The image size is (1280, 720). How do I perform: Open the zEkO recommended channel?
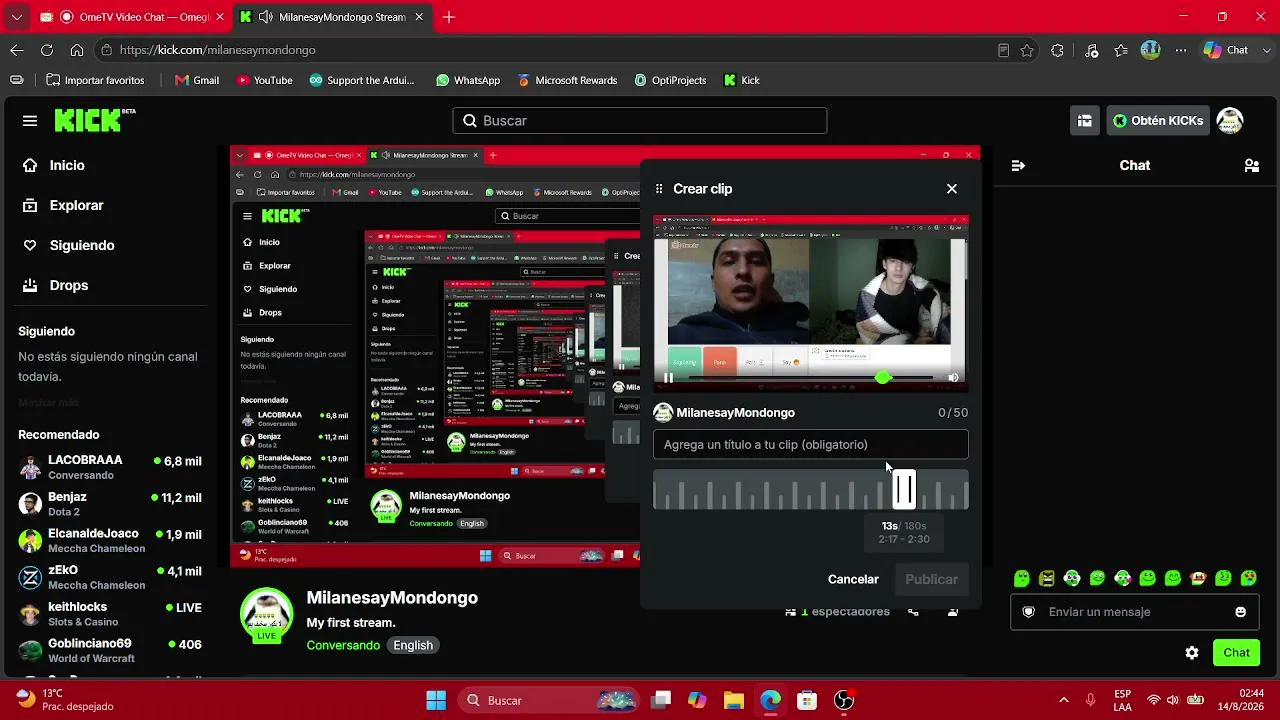click(110, 577)
